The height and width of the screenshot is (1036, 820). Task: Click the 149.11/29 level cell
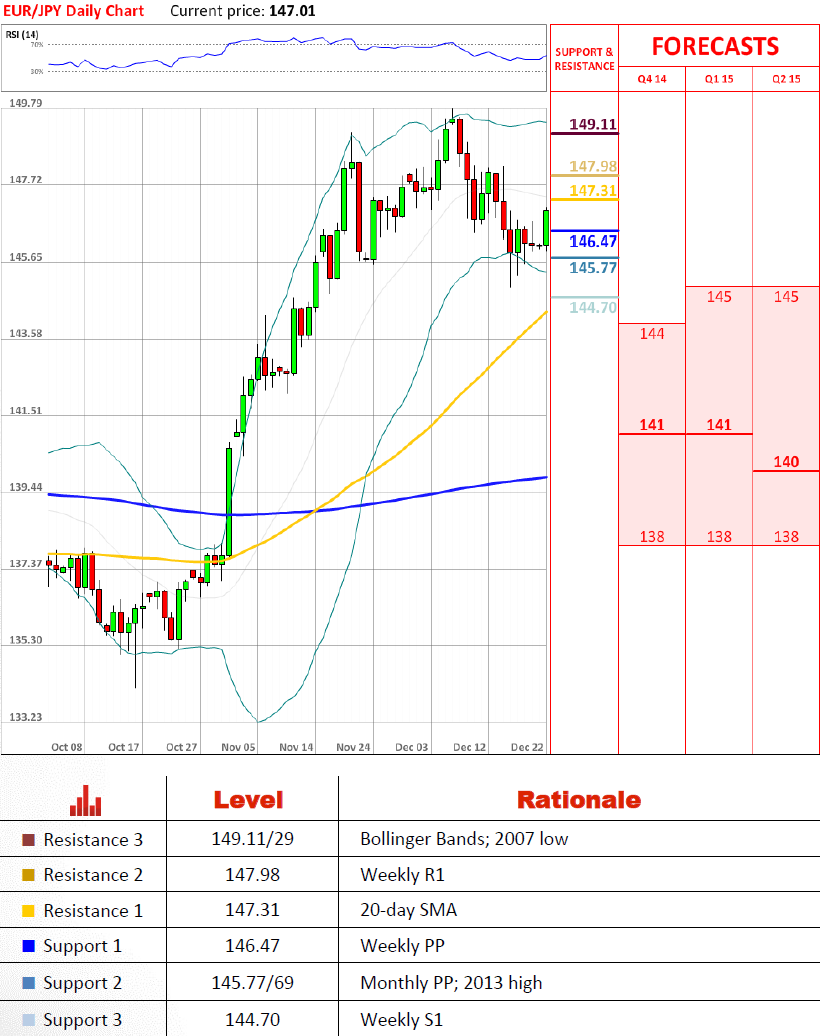[x=252, y=839]
